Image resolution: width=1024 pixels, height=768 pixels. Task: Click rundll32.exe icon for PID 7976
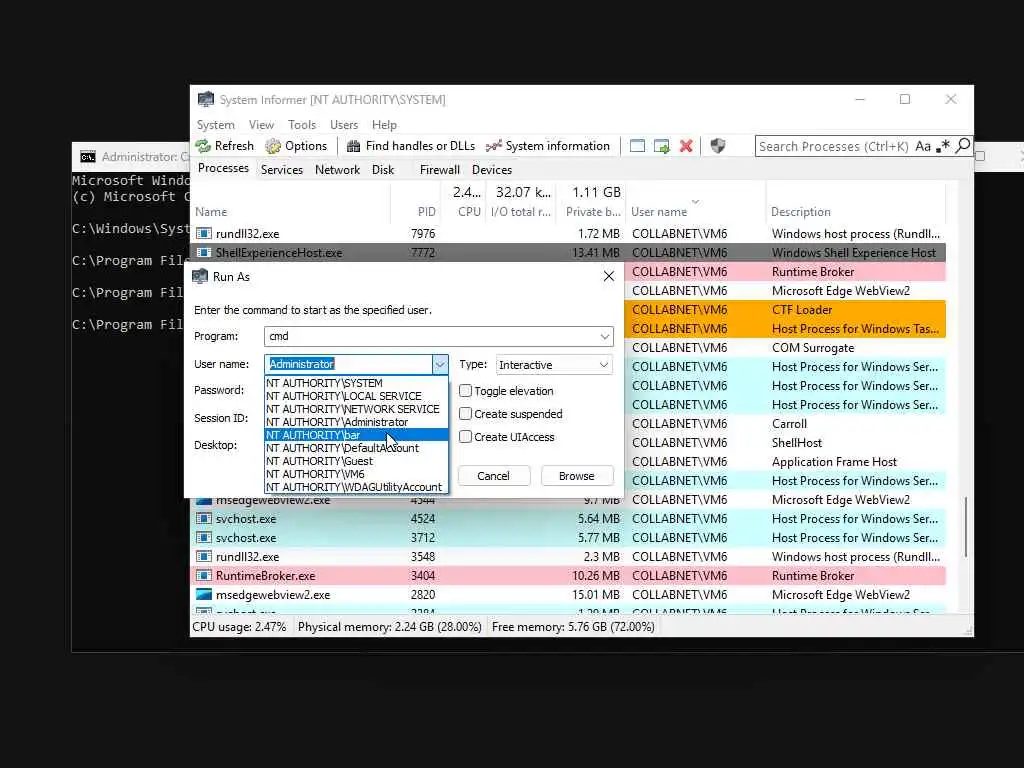204,234
